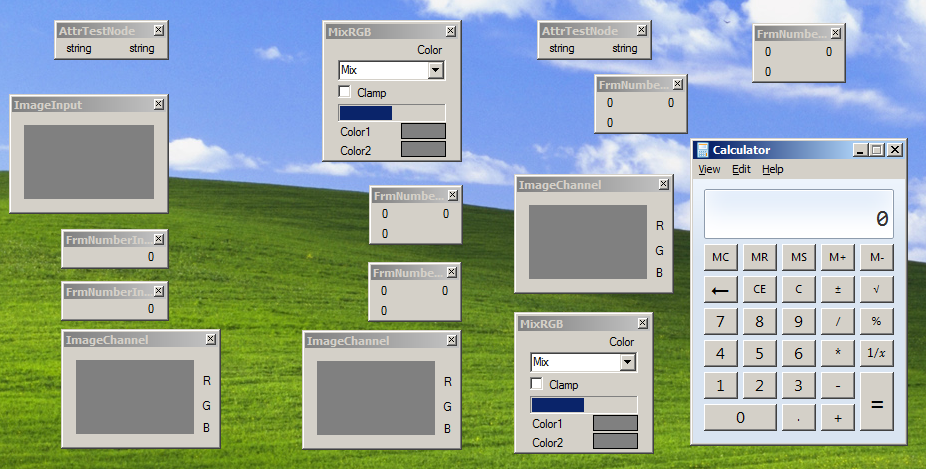Click the 2 key in Calculator
926x469 pixels.
click(x=759, y=385)
